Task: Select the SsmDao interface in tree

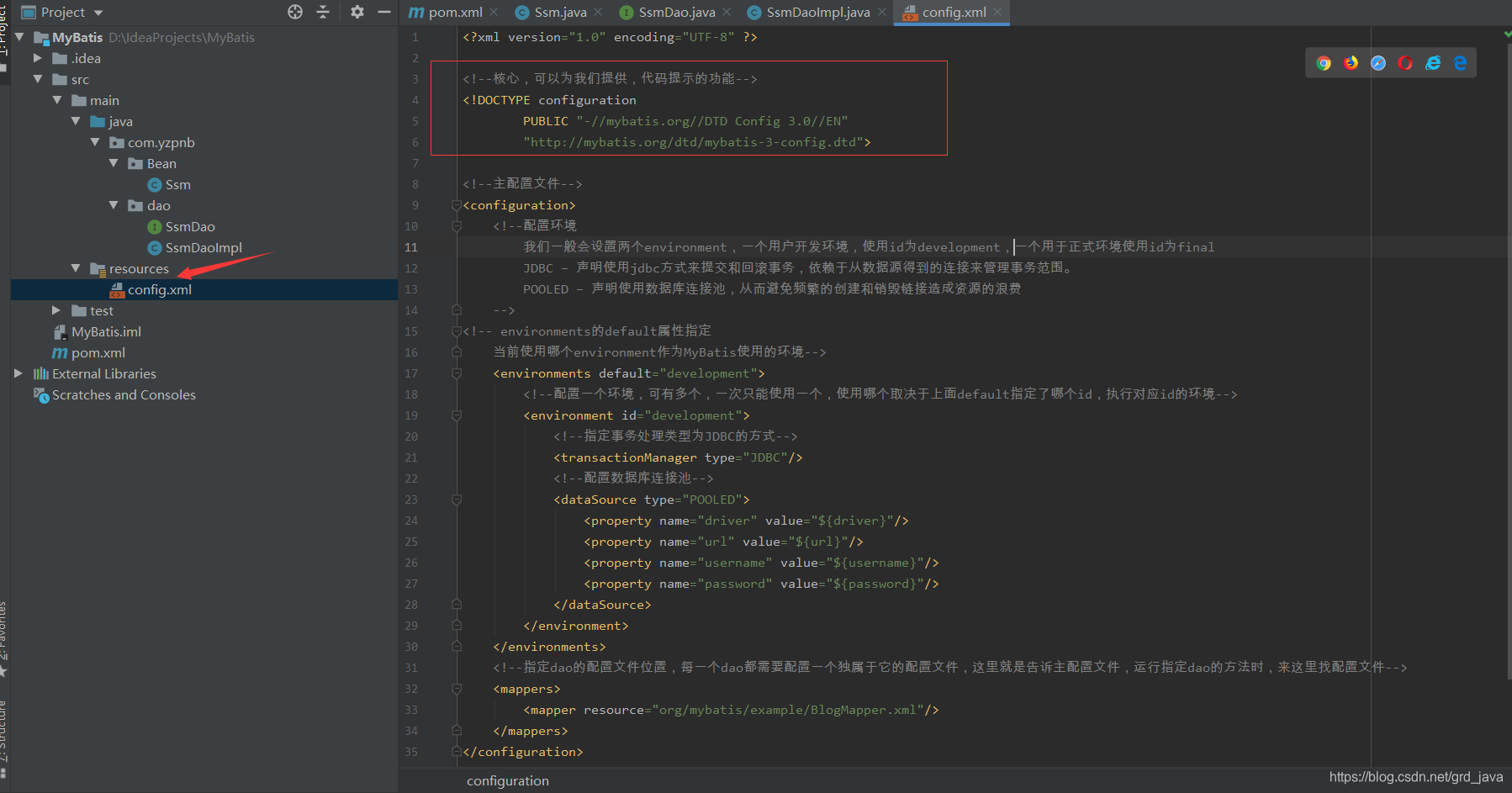Action: pyautogui.click(x=190, y=226)
